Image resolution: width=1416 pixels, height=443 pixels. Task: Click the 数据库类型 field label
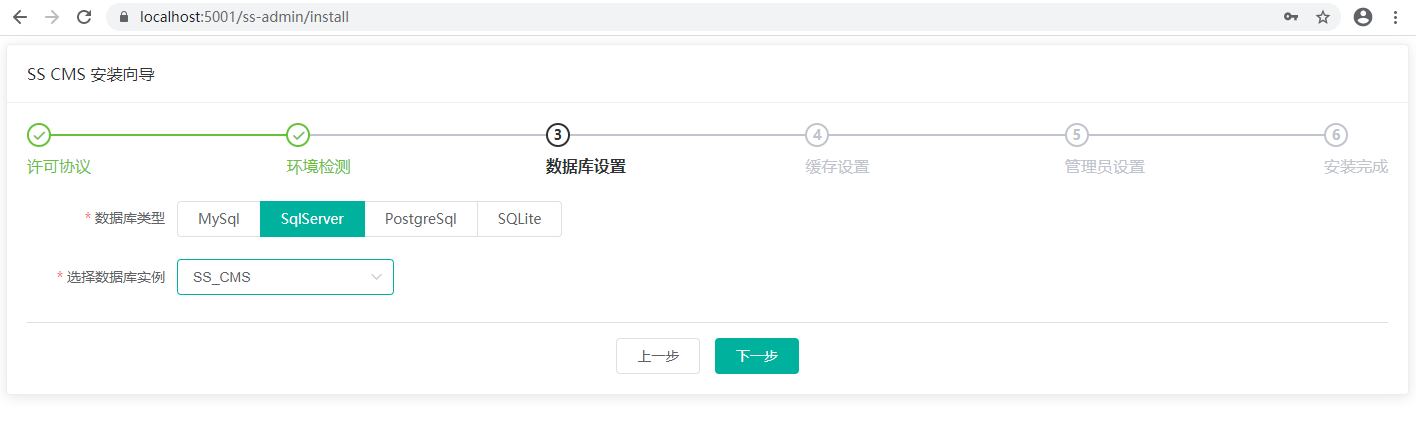coord(129,219)
